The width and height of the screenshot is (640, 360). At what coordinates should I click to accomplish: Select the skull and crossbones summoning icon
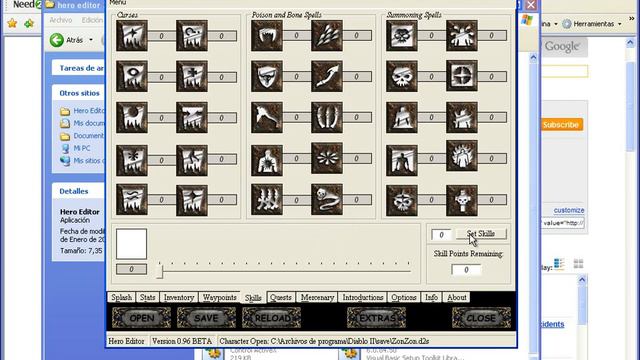tap(402, 36)
